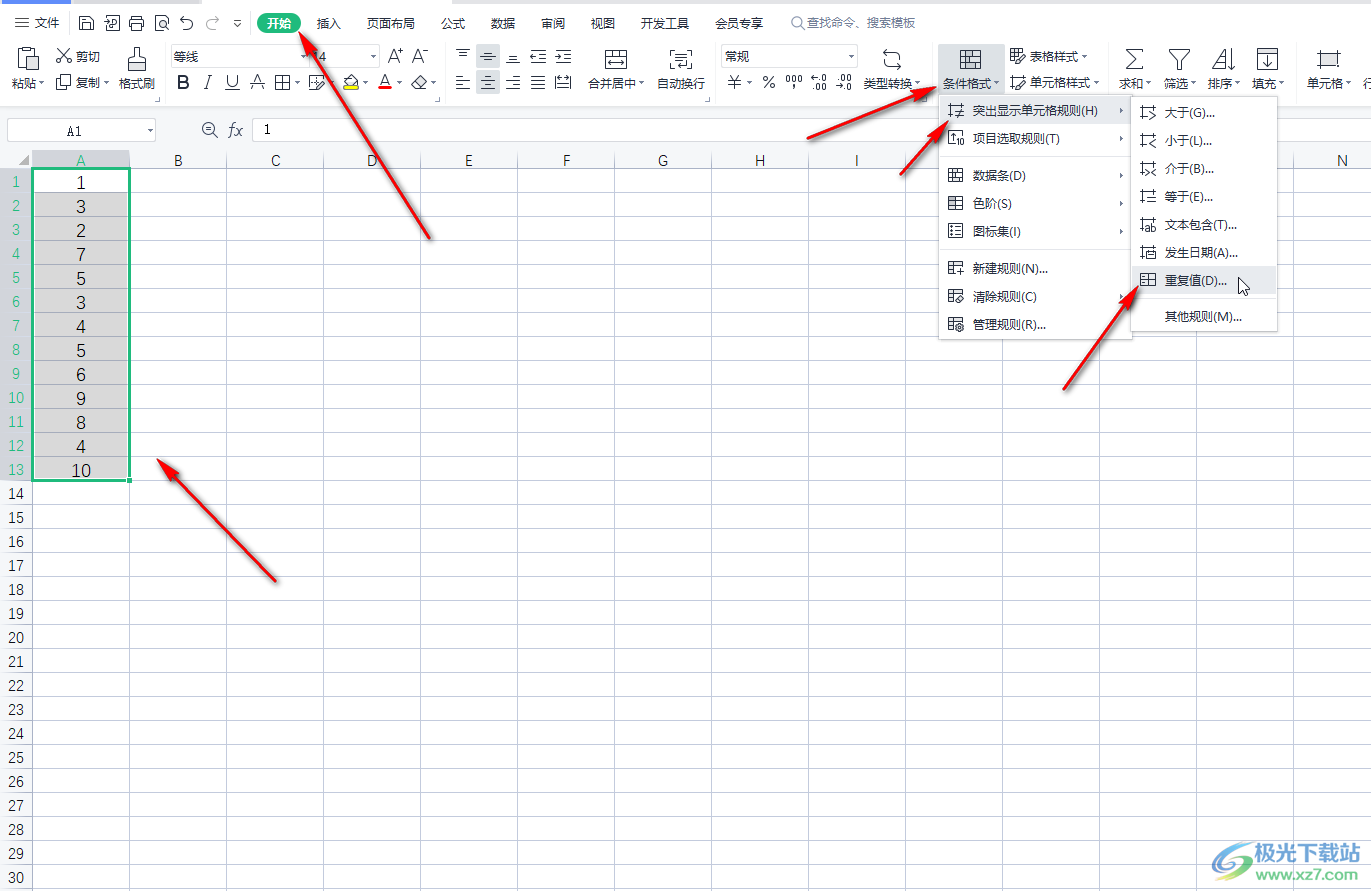This screenshot has height=891, width=1371.
Task: Align cell text to the bottom
Action: 513,56
